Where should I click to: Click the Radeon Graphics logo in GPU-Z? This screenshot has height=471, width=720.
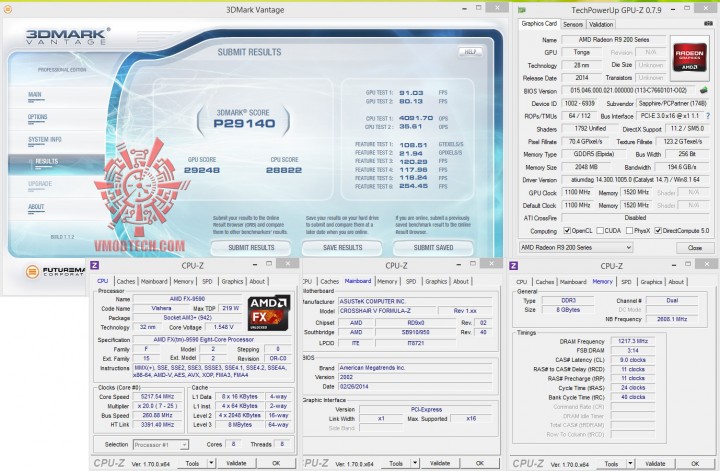689,57
